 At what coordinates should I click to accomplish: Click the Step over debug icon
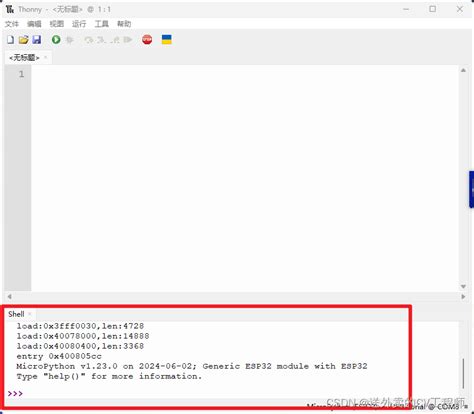coord(89,40)
